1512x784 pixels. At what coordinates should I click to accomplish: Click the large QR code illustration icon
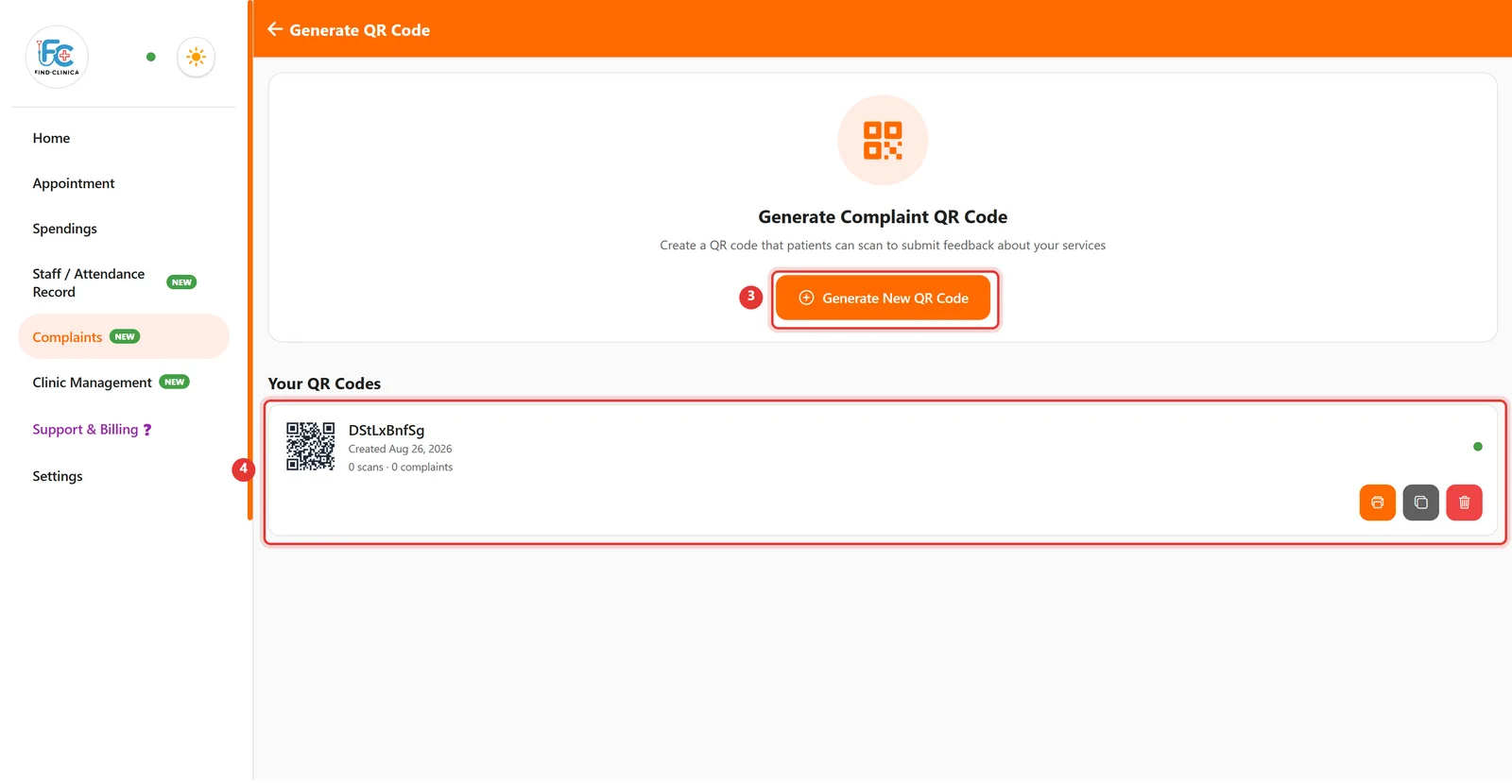(x=883, y=140)
